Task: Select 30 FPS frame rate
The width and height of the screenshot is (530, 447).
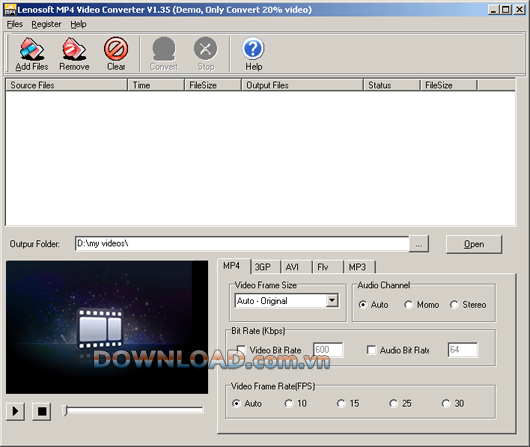Action: click(x=446, y=403)
